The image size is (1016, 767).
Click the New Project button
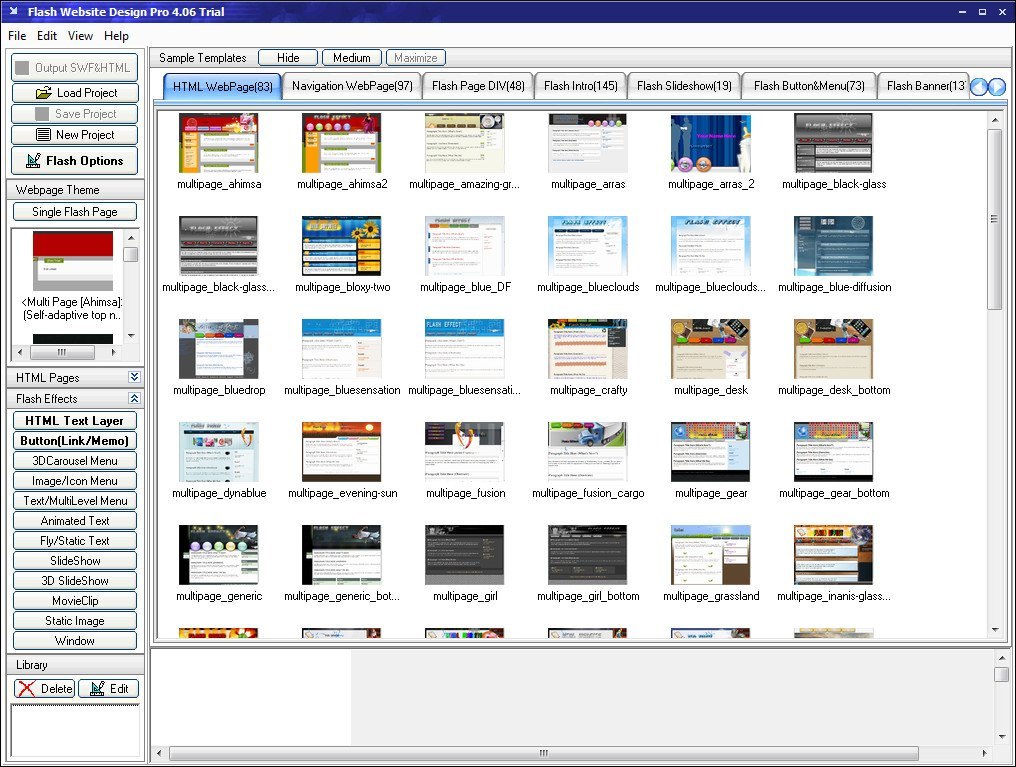point(74,134)
